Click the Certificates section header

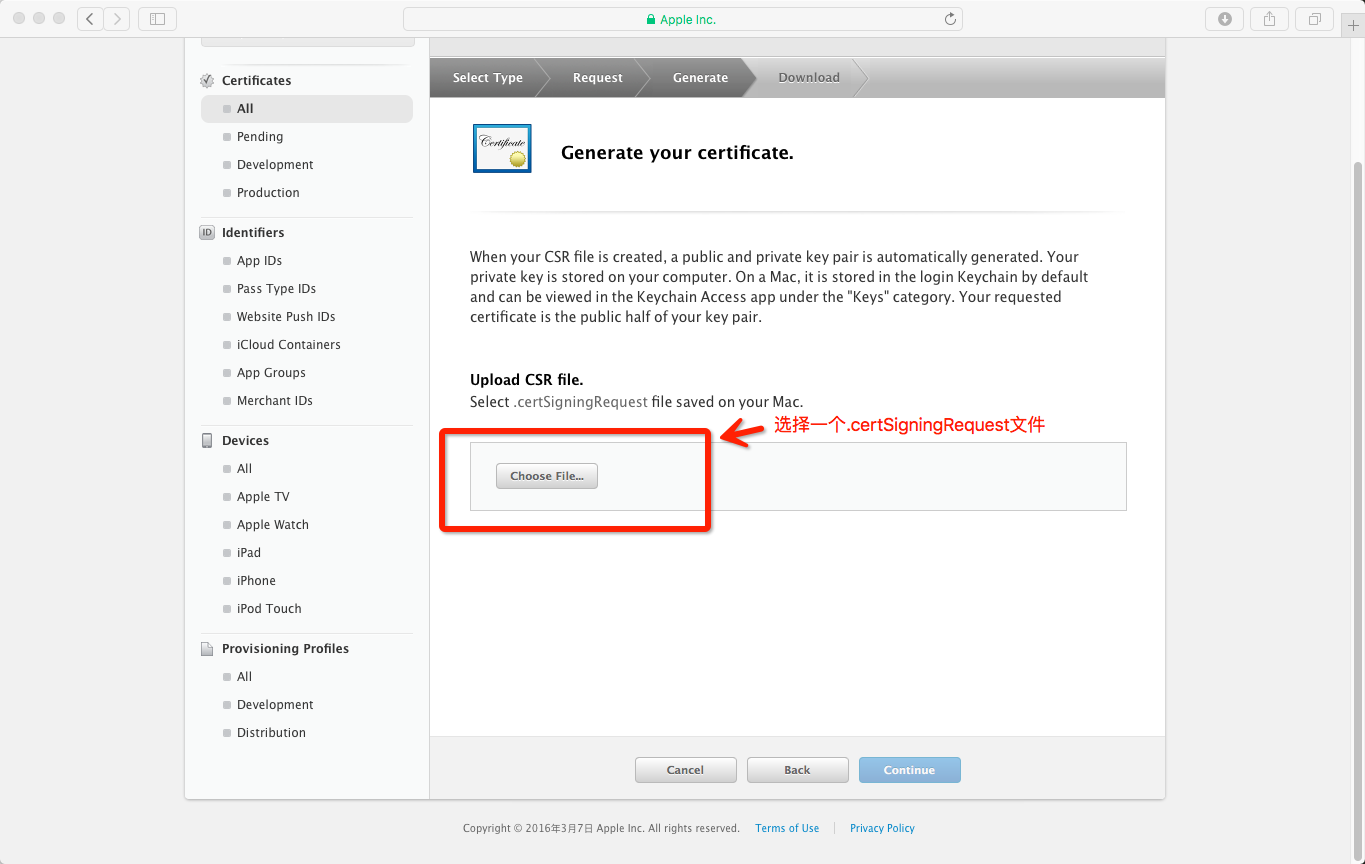click(257, 81)
